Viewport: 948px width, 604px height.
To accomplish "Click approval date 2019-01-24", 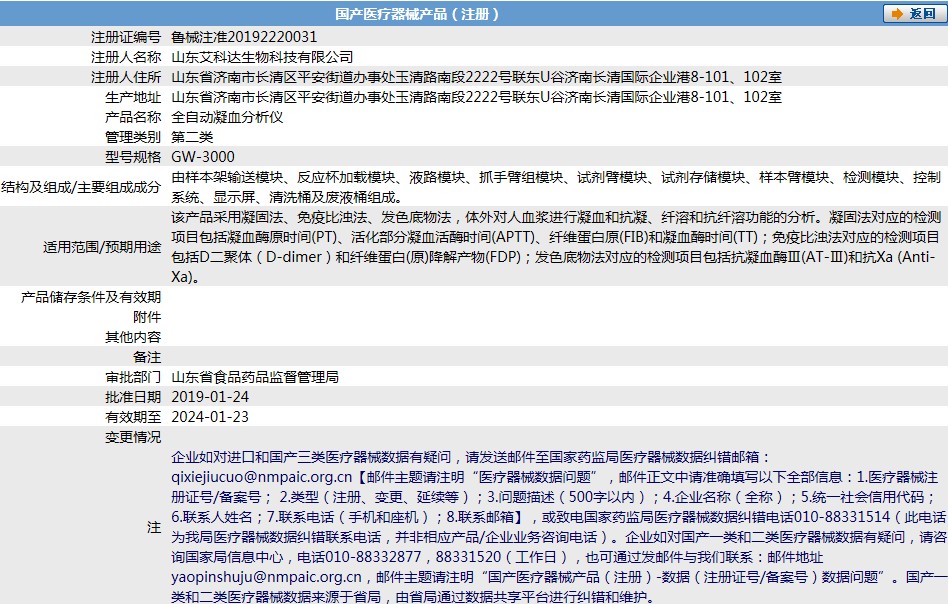I will point(210,397).
